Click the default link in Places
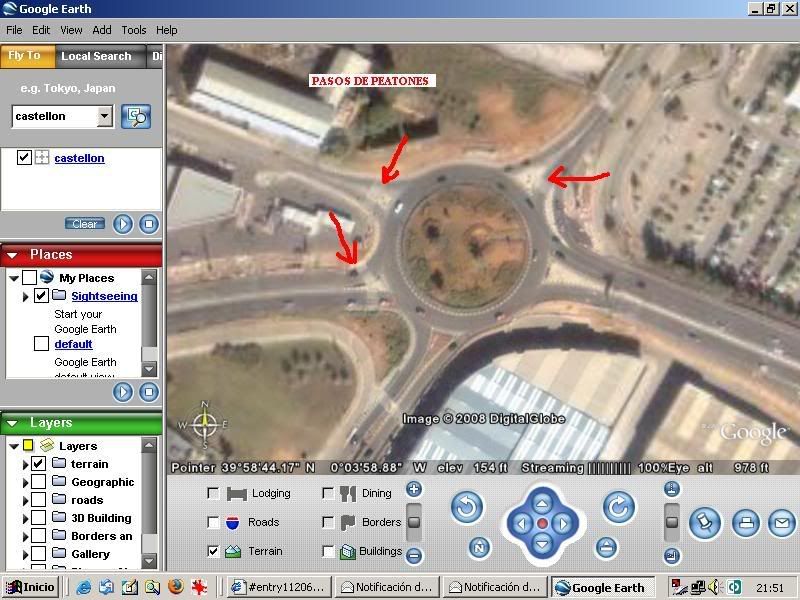This screenshot has height=600, width=800. (x=73, y=344)
